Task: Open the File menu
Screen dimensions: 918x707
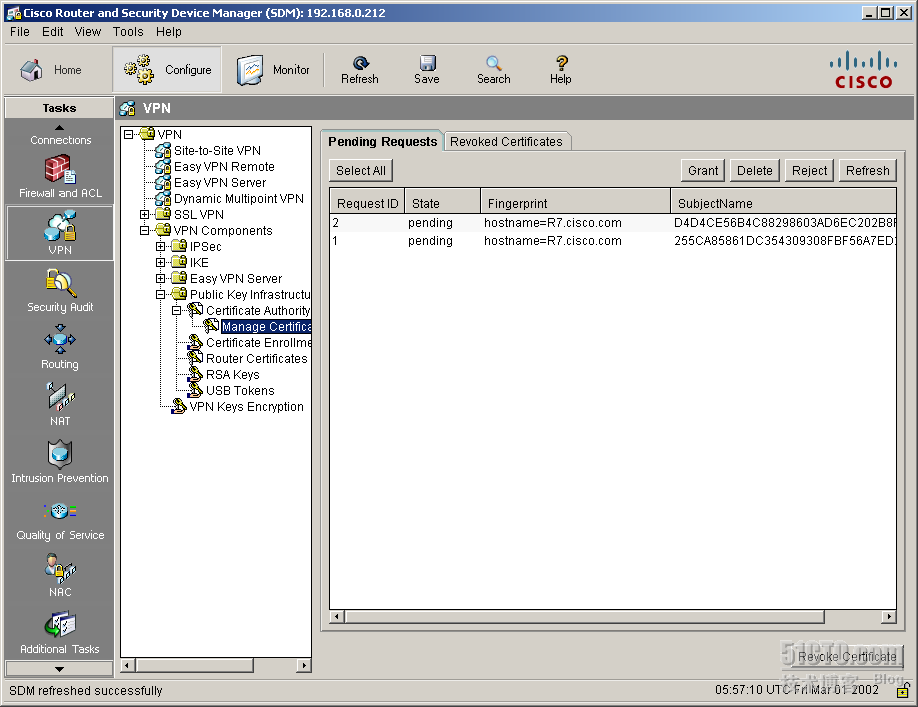Action: (20, 32)
